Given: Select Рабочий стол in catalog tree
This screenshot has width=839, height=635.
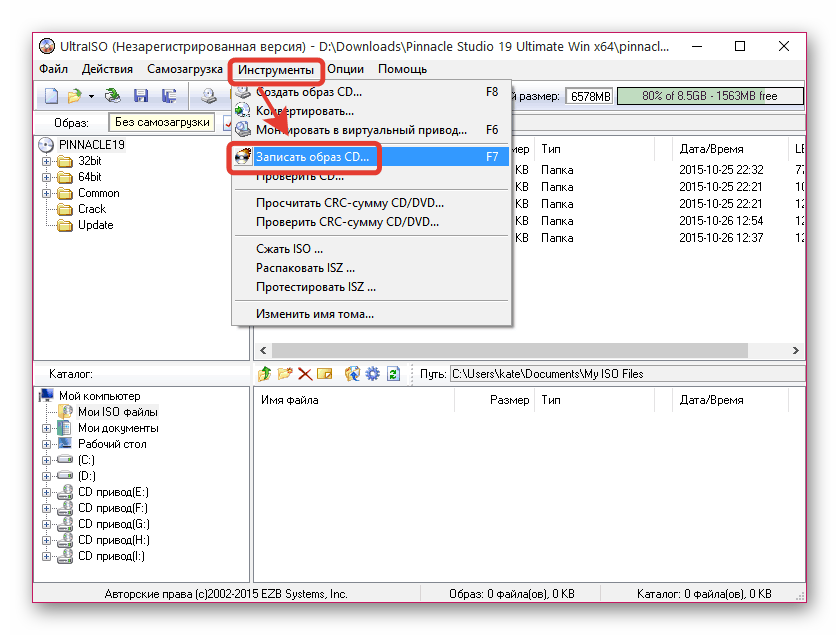Looking at the screenshot, I should coord(112,444).
